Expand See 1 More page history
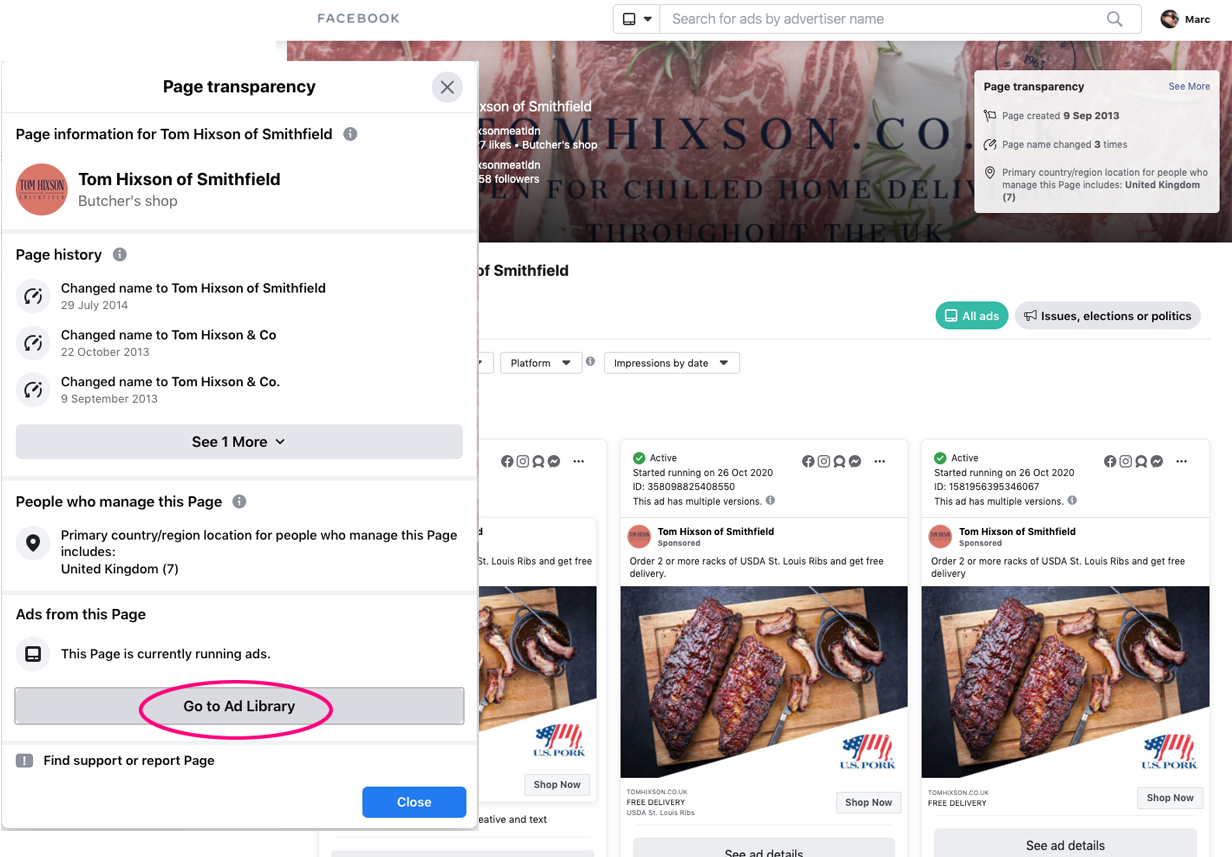The image size is (1232, 857). [x=239, y=442]
